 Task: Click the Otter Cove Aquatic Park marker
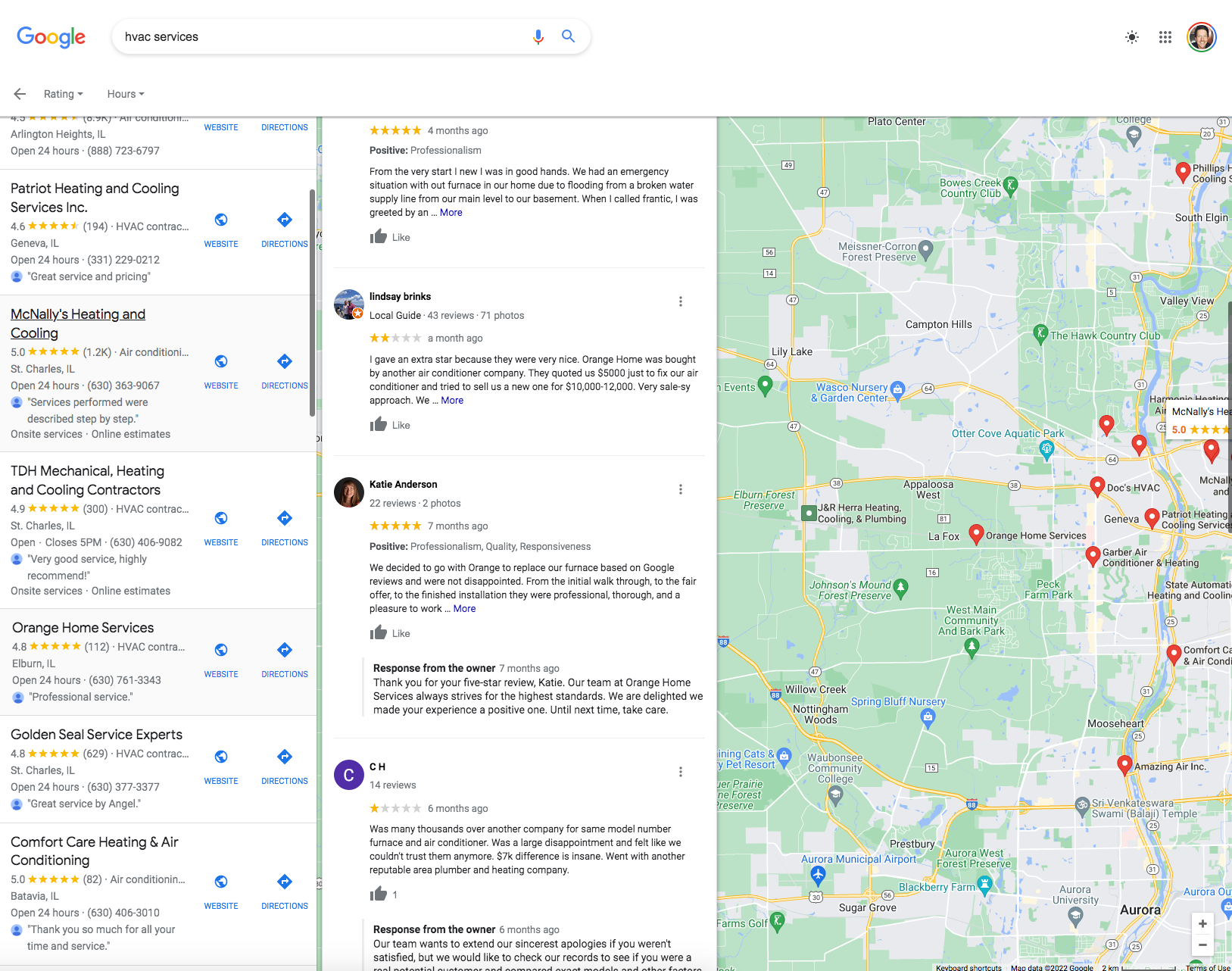click(1046, 450)
